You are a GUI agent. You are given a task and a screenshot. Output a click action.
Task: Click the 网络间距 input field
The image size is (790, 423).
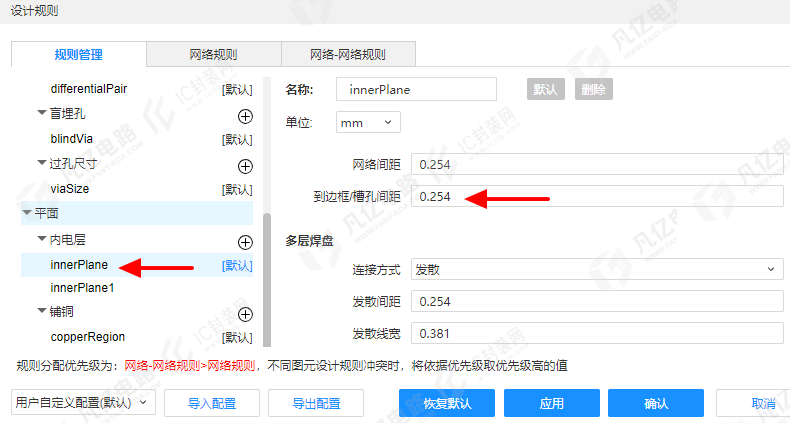(x=597, y=164)
